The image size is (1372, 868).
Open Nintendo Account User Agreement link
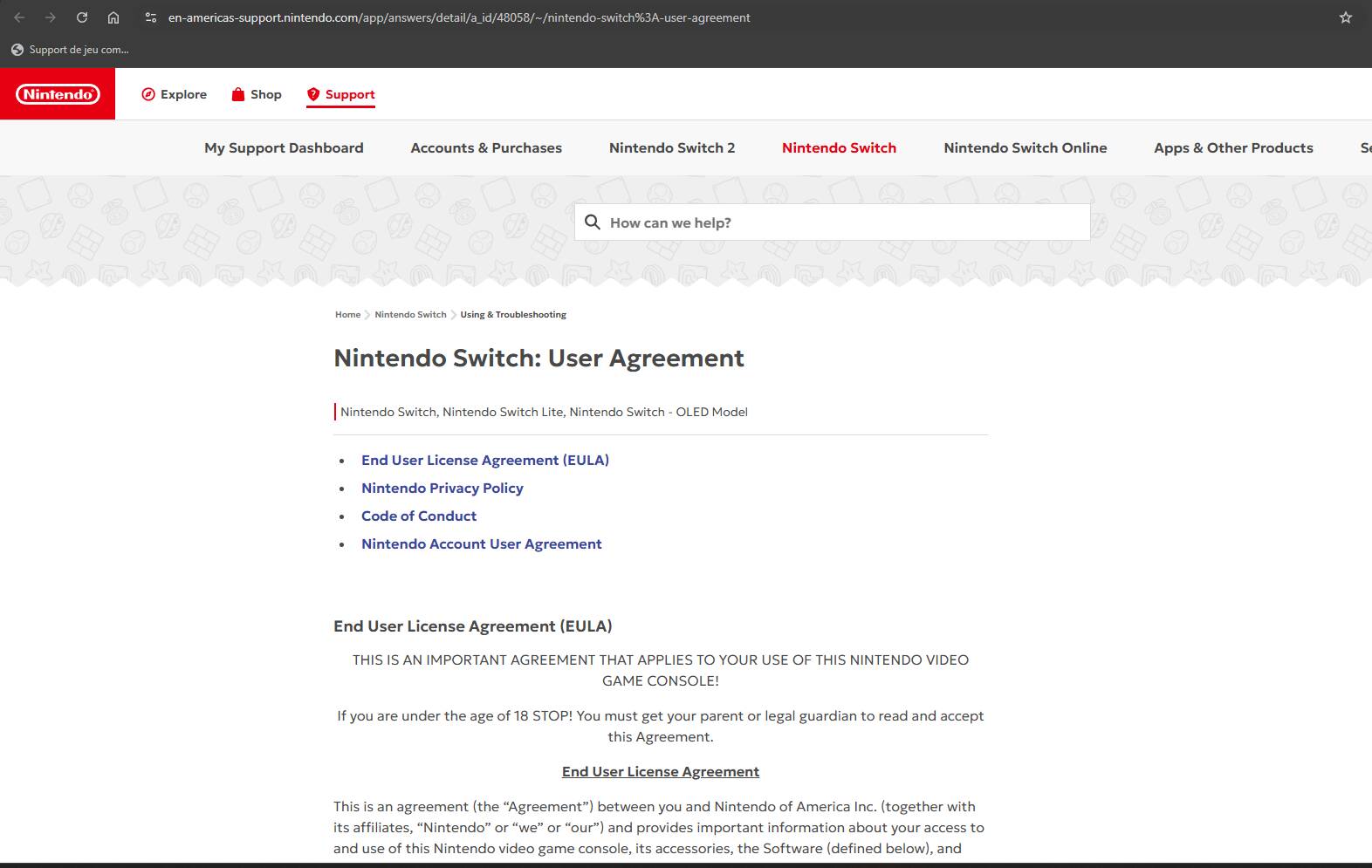[x=482, y=544]
